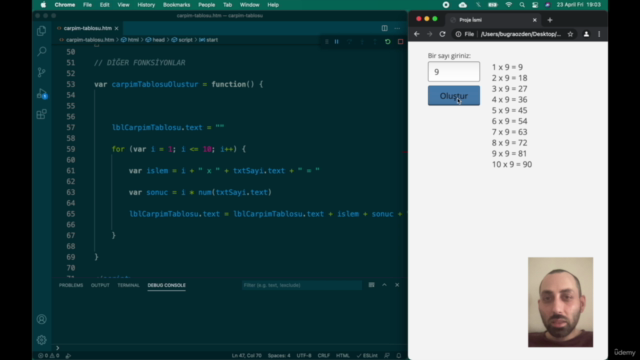Select the carpim-tablosu.htm editor tab
Image resolution: width=640 pixels, height=360 pixels.
88,28
